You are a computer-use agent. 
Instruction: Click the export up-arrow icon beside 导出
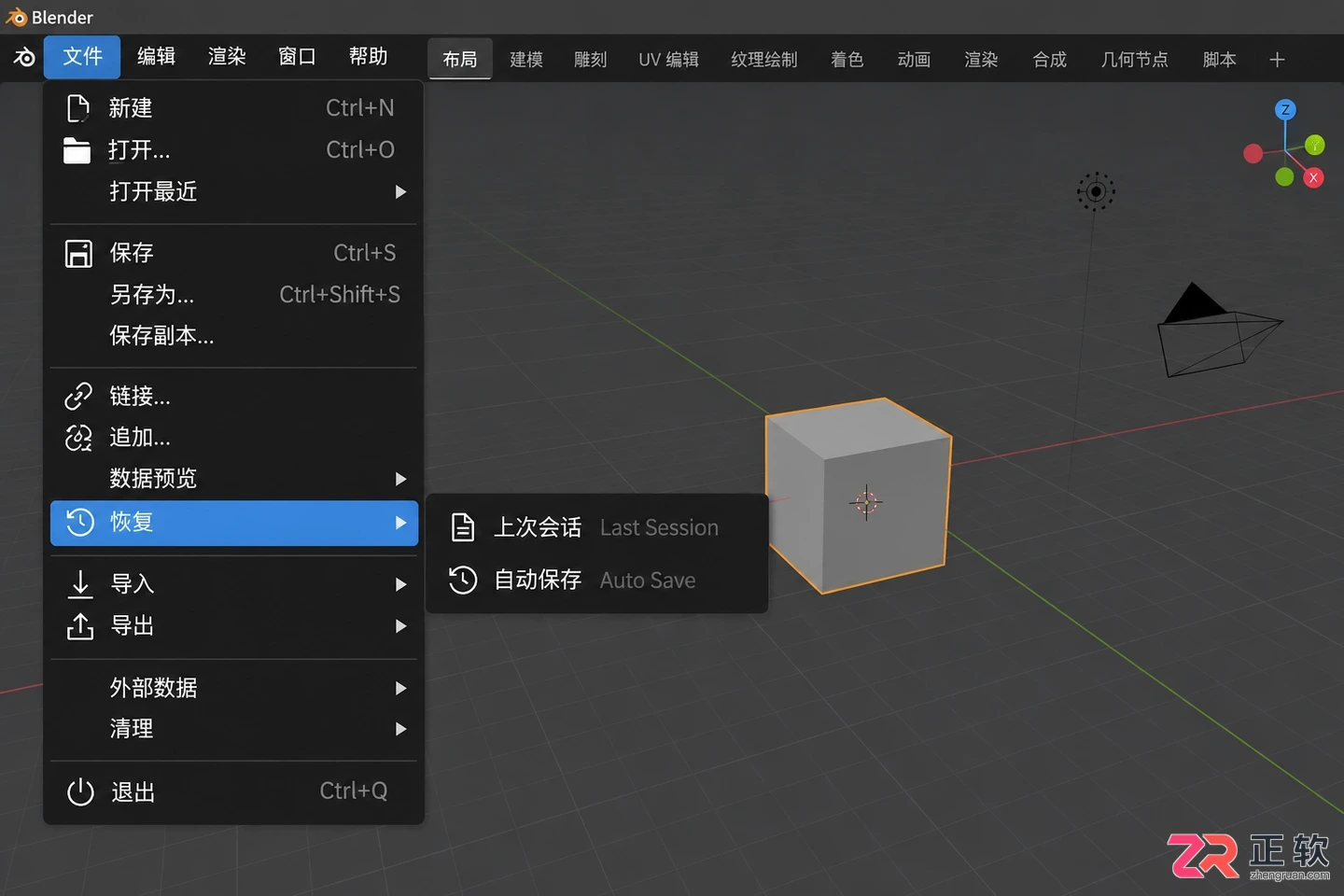[x=80, y=626]
